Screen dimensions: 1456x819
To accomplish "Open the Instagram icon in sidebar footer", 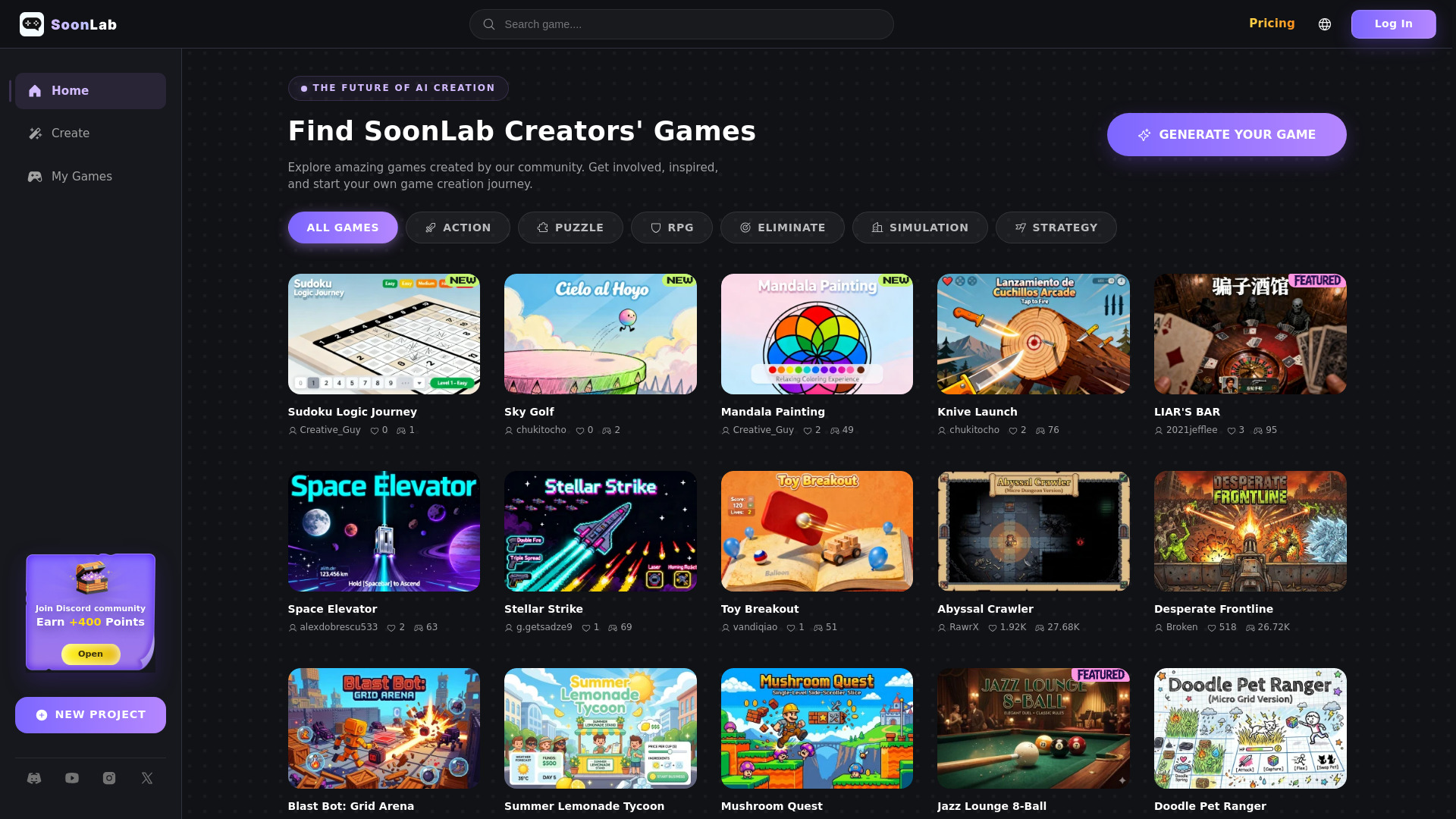I will [108, 777].
